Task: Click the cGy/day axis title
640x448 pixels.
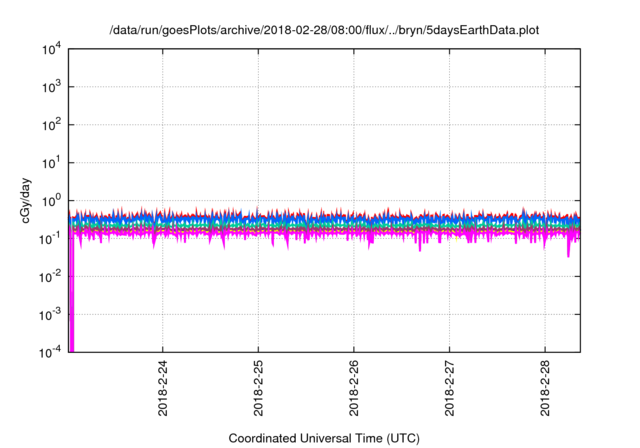Action: click(x=25, y=200)
